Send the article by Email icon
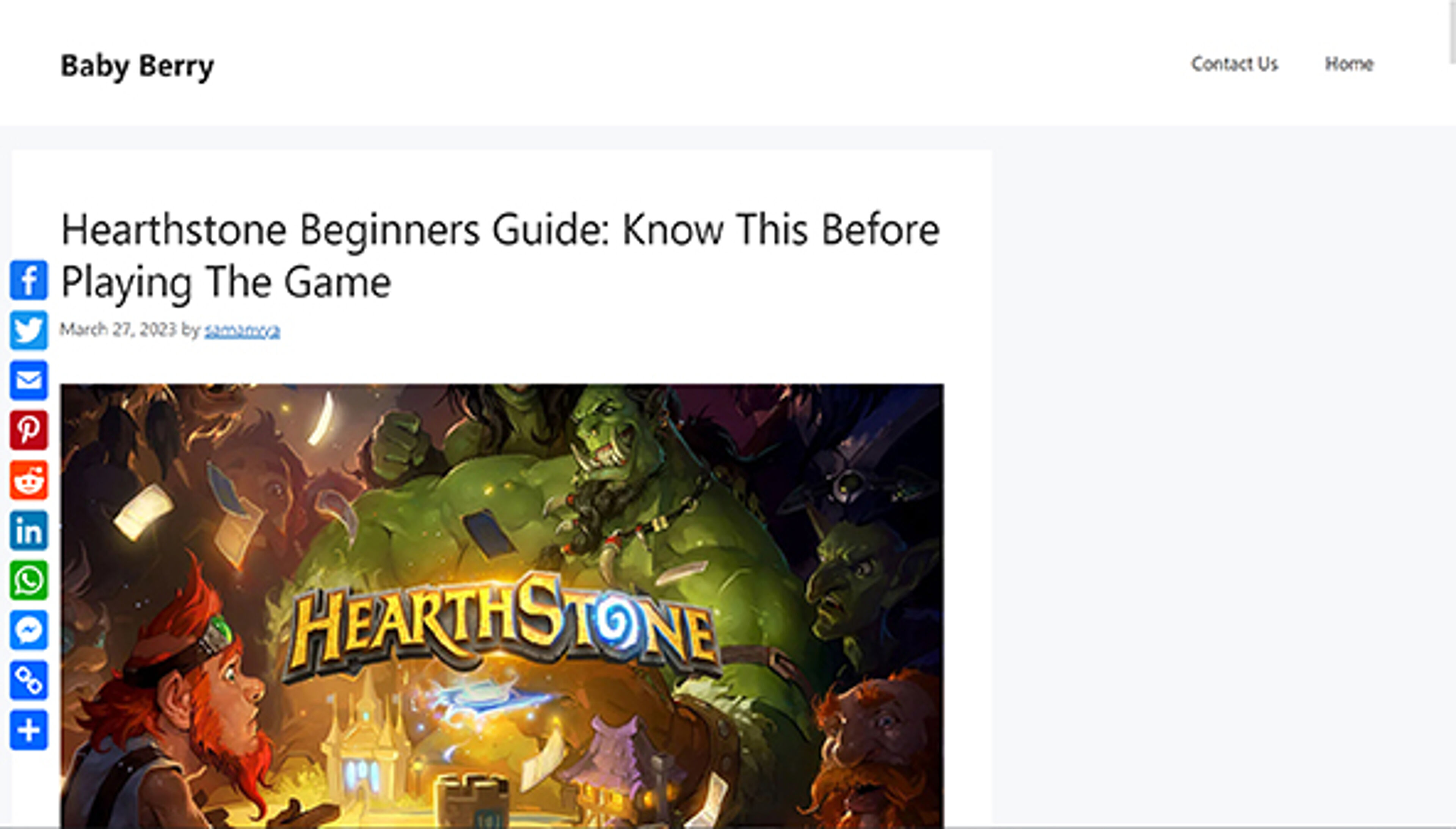The height and width of the screenshot is (829, 1456). point(28,380)
